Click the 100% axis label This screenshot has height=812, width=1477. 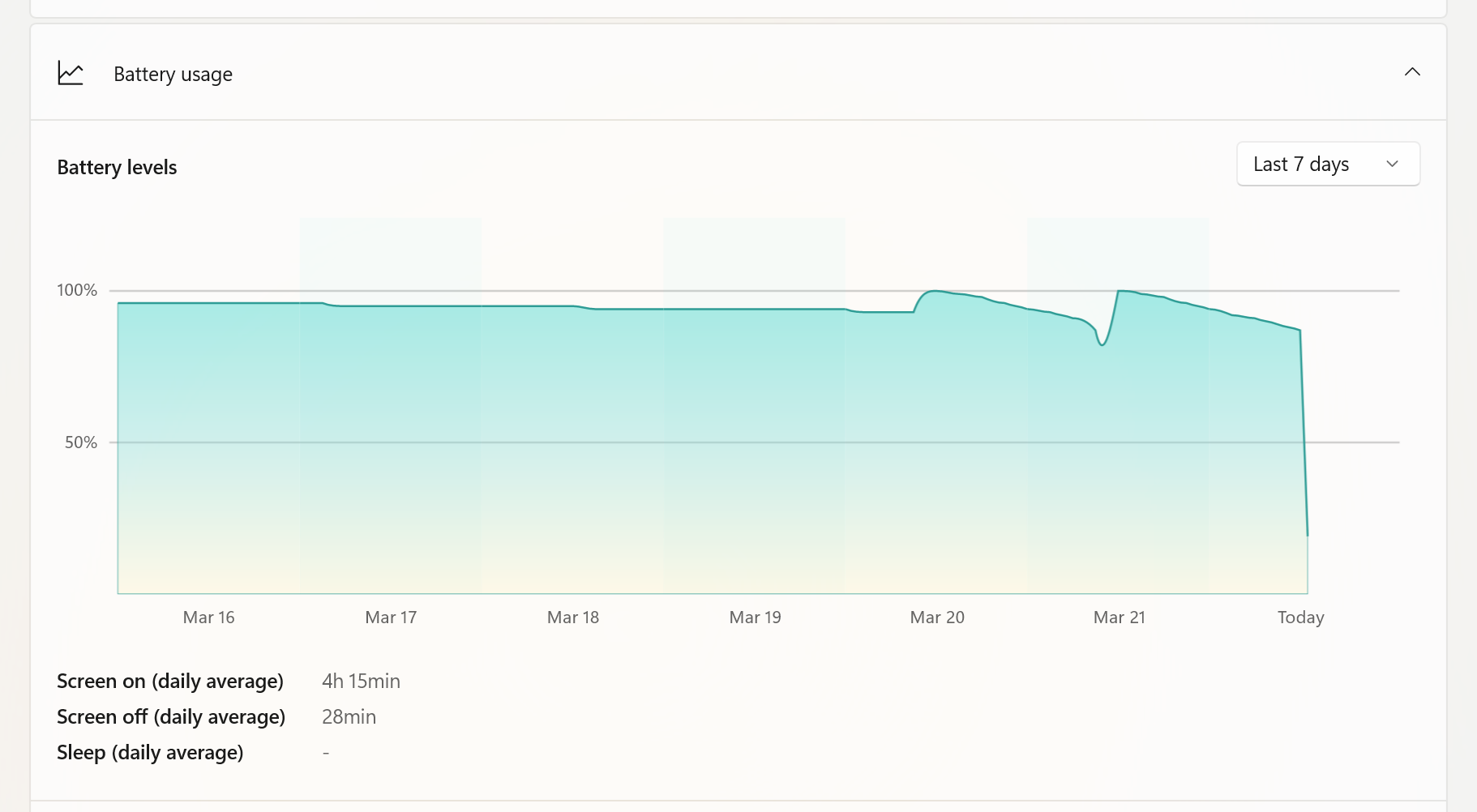77,290
